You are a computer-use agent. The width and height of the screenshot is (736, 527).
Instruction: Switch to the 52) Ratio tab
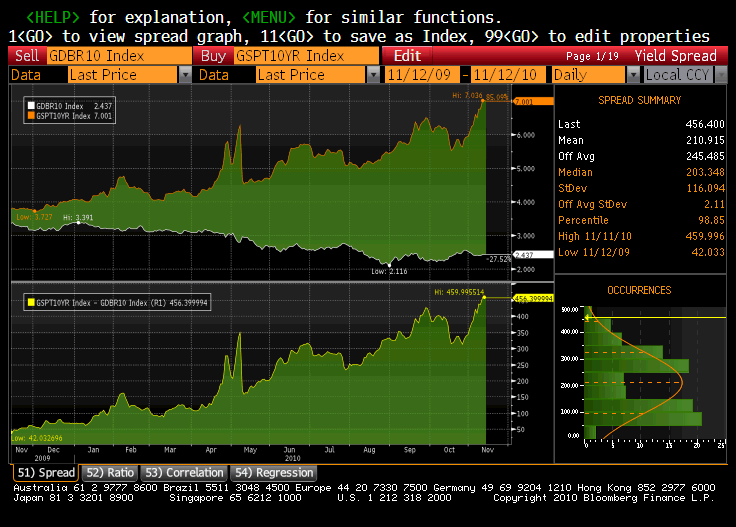pyautogui.click(x=108, y=473)
